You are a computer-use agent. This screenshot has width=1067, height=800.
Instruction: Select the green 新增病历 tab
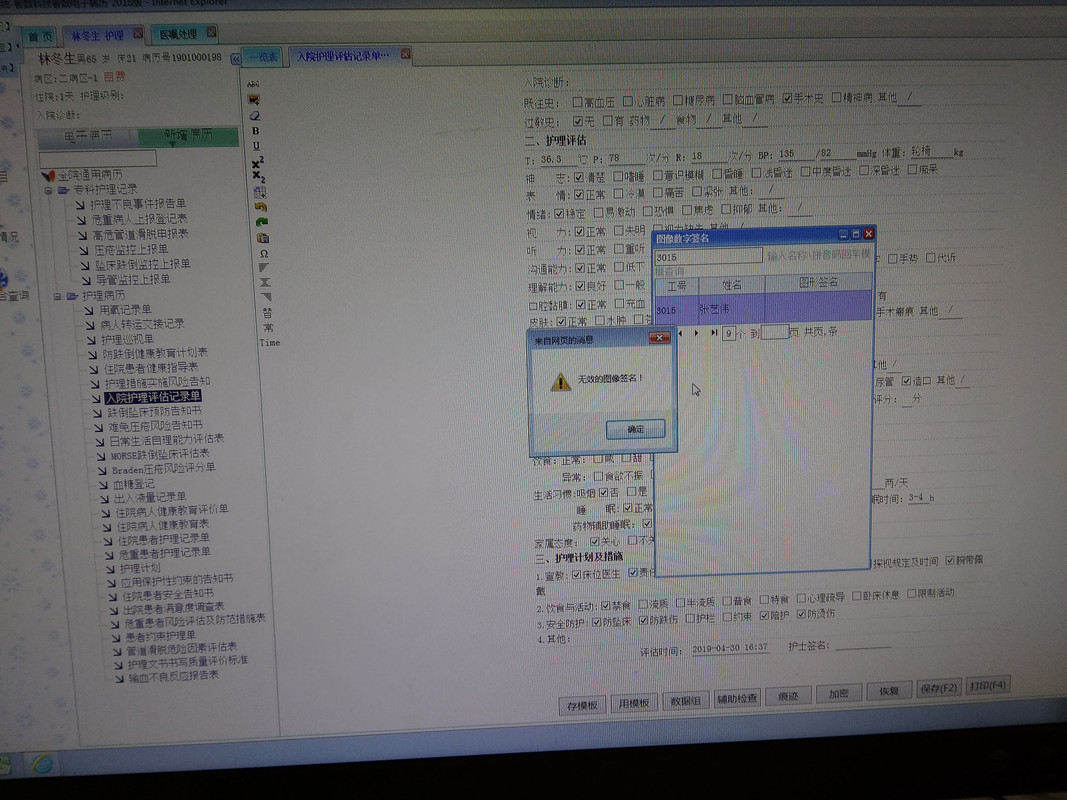(188, 136)
